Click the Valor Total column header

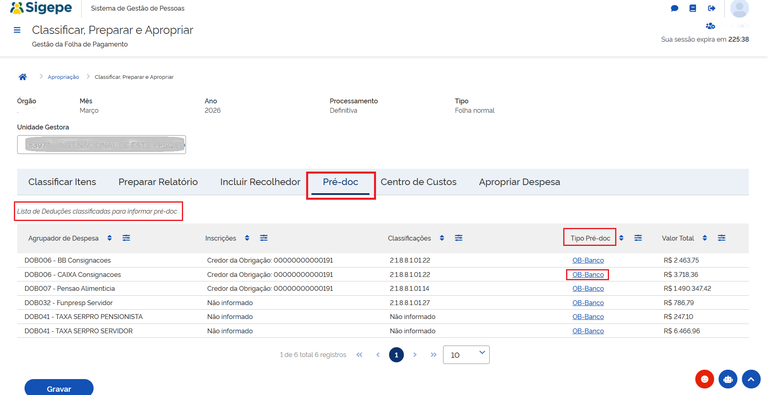pyautogui.click(x=678, y=238)
